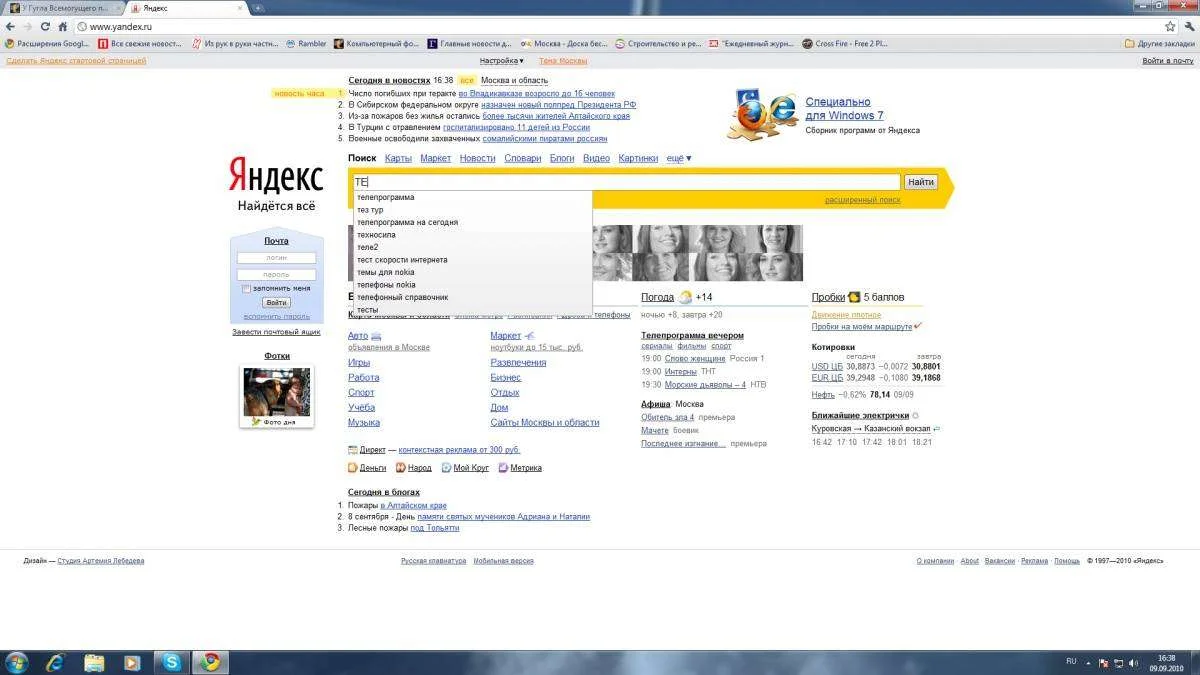Click the RU language indicator in taskbar
The width and height of the screenshot is (1200, 675).
(1071, 661)
